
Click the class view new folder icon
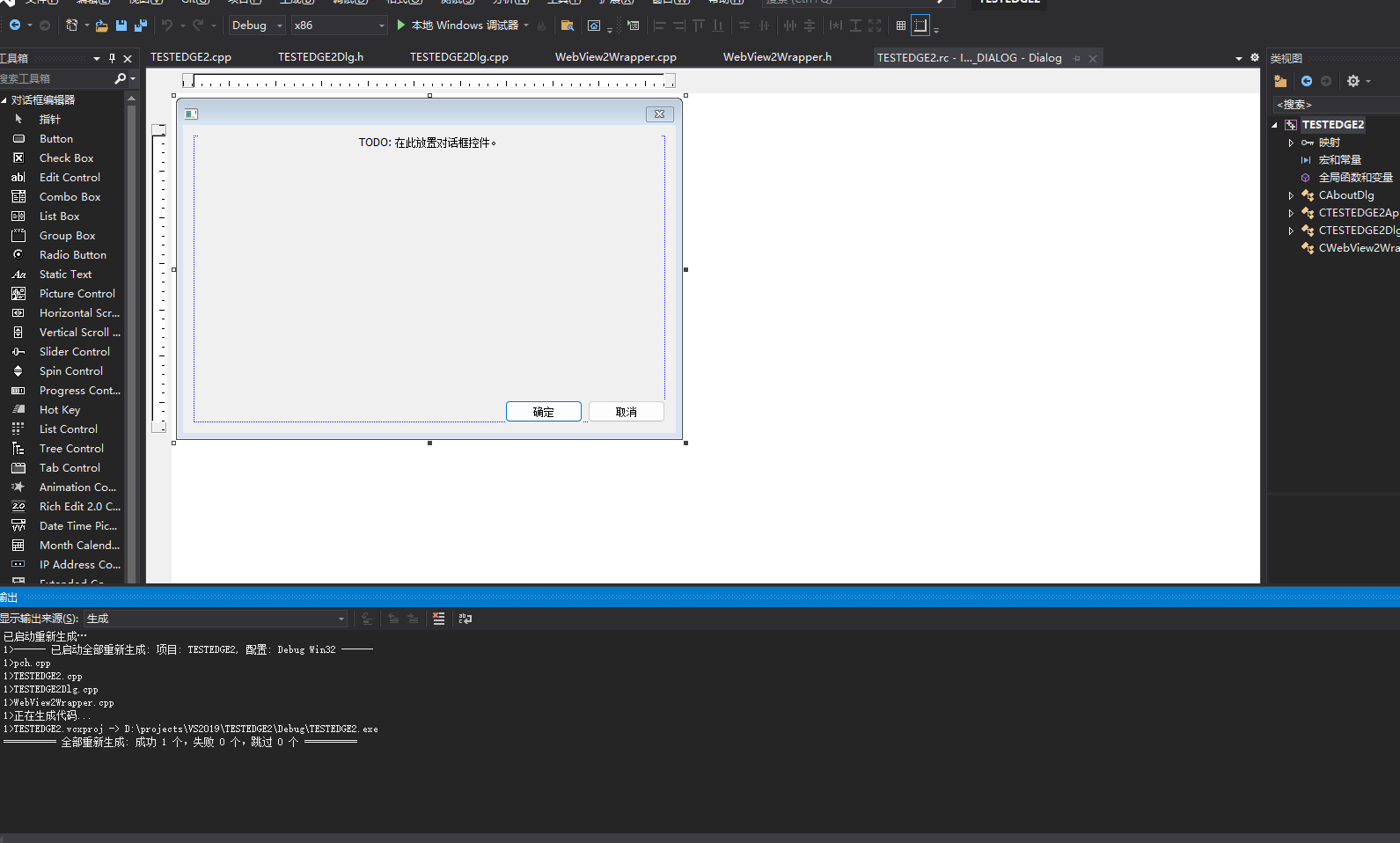click(1280, 81)
